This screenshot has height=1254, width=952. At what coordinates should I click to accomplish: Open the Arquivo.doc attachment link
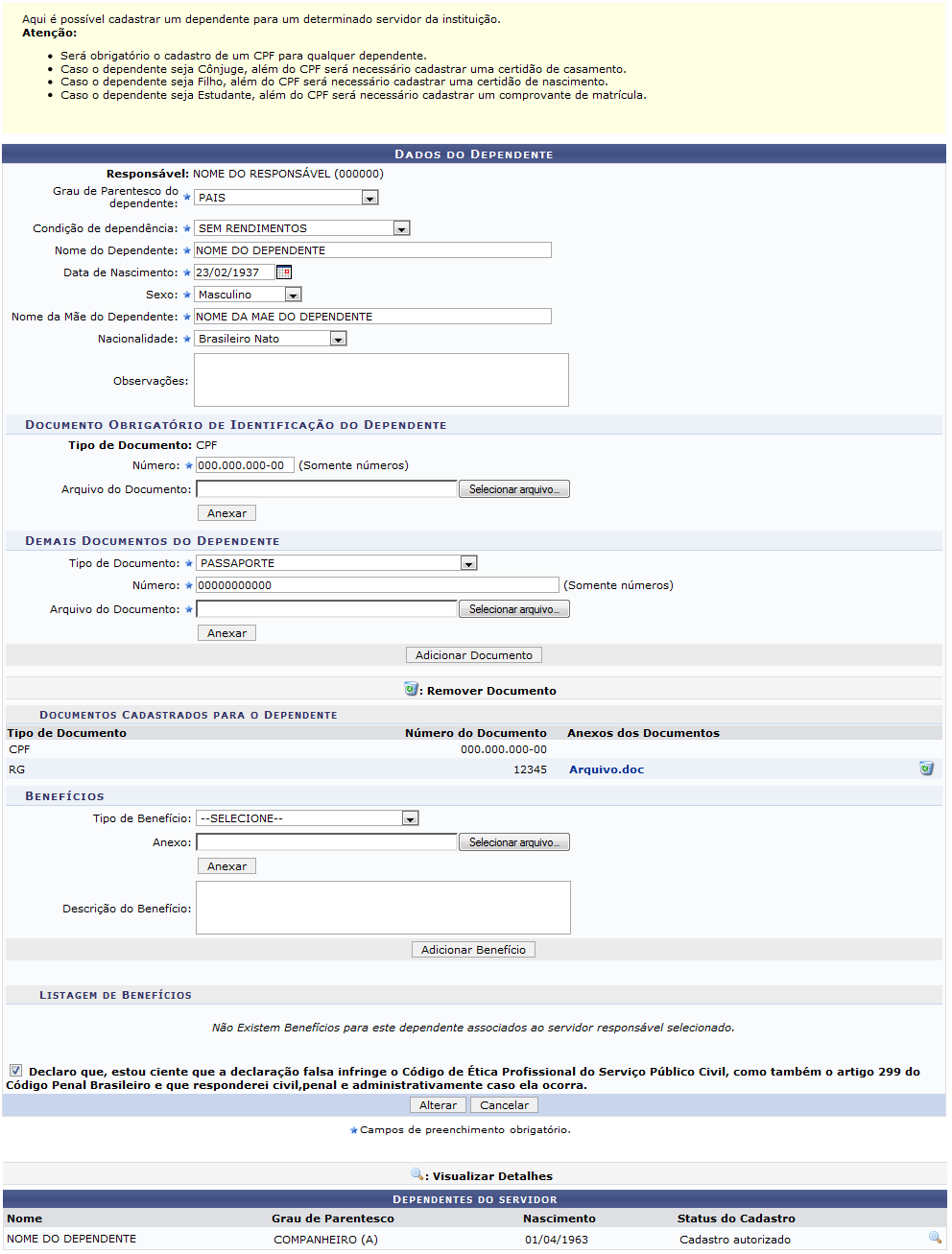[x=607, y=769]
